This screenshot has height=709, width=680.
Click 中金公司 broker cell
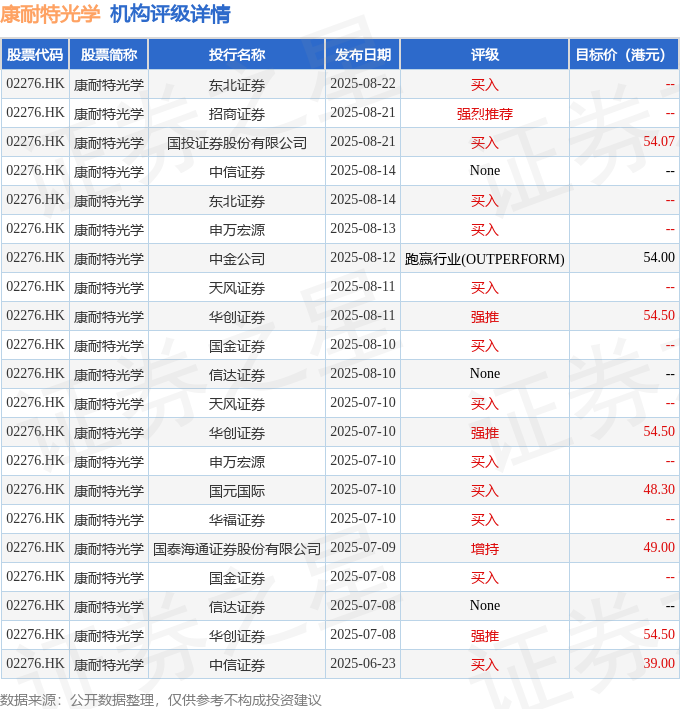(x=236, y=259)
